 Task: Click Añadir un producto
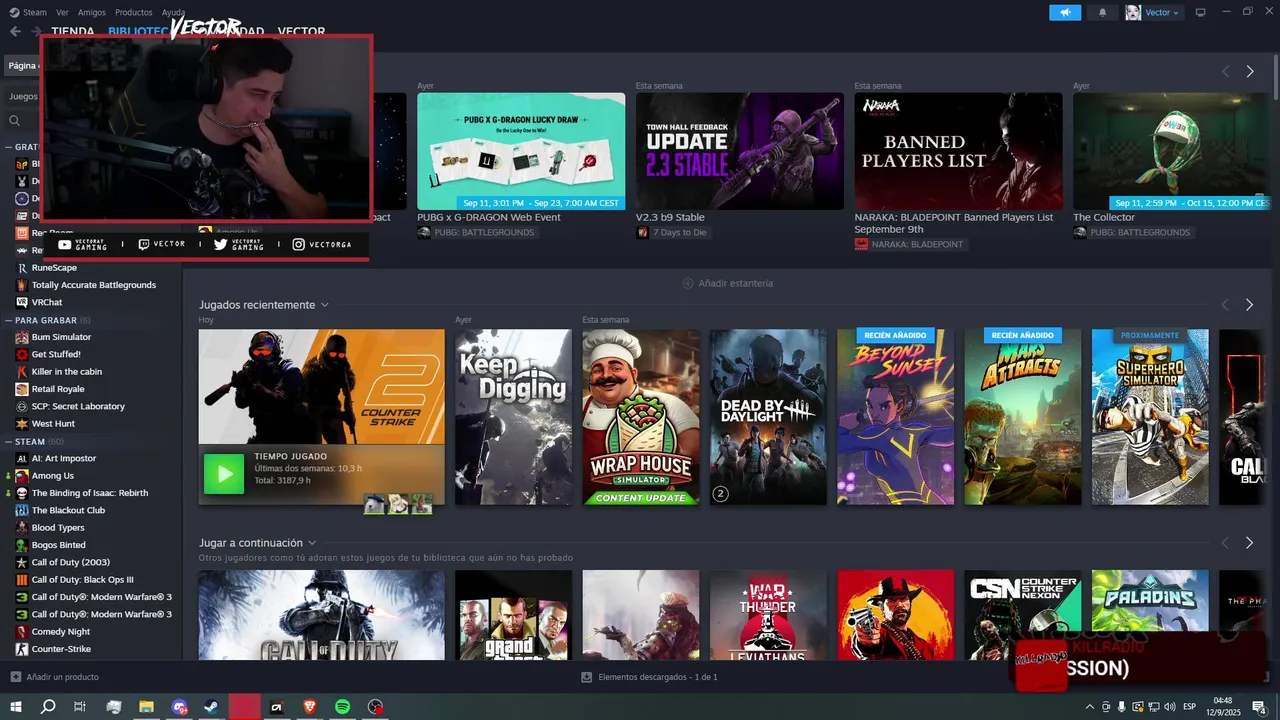click(54, 677)
